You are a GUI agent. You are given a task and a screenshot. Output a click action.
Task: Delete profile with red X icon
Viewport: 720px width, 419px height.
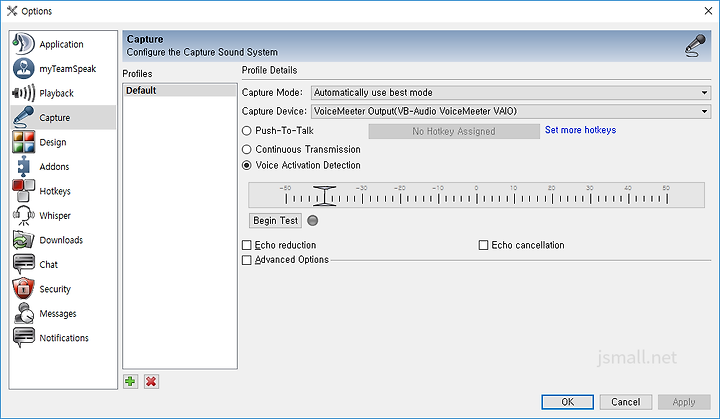click(151, 381)
